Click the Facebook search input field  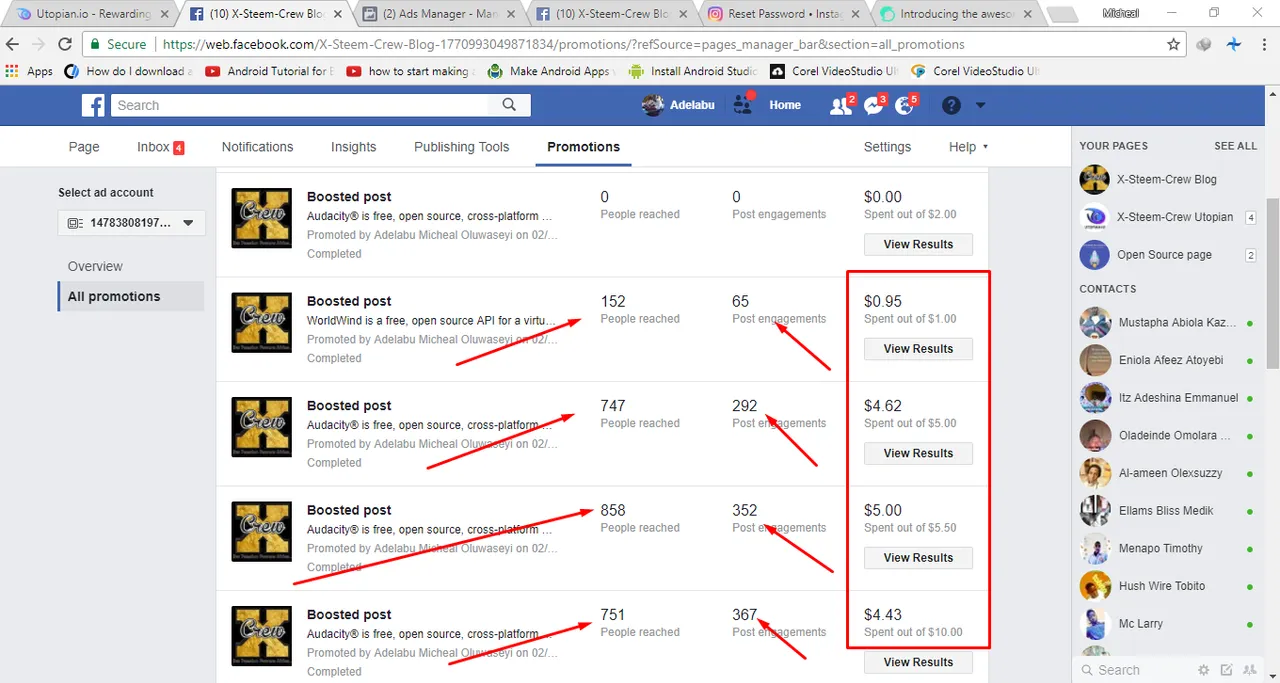300,105
